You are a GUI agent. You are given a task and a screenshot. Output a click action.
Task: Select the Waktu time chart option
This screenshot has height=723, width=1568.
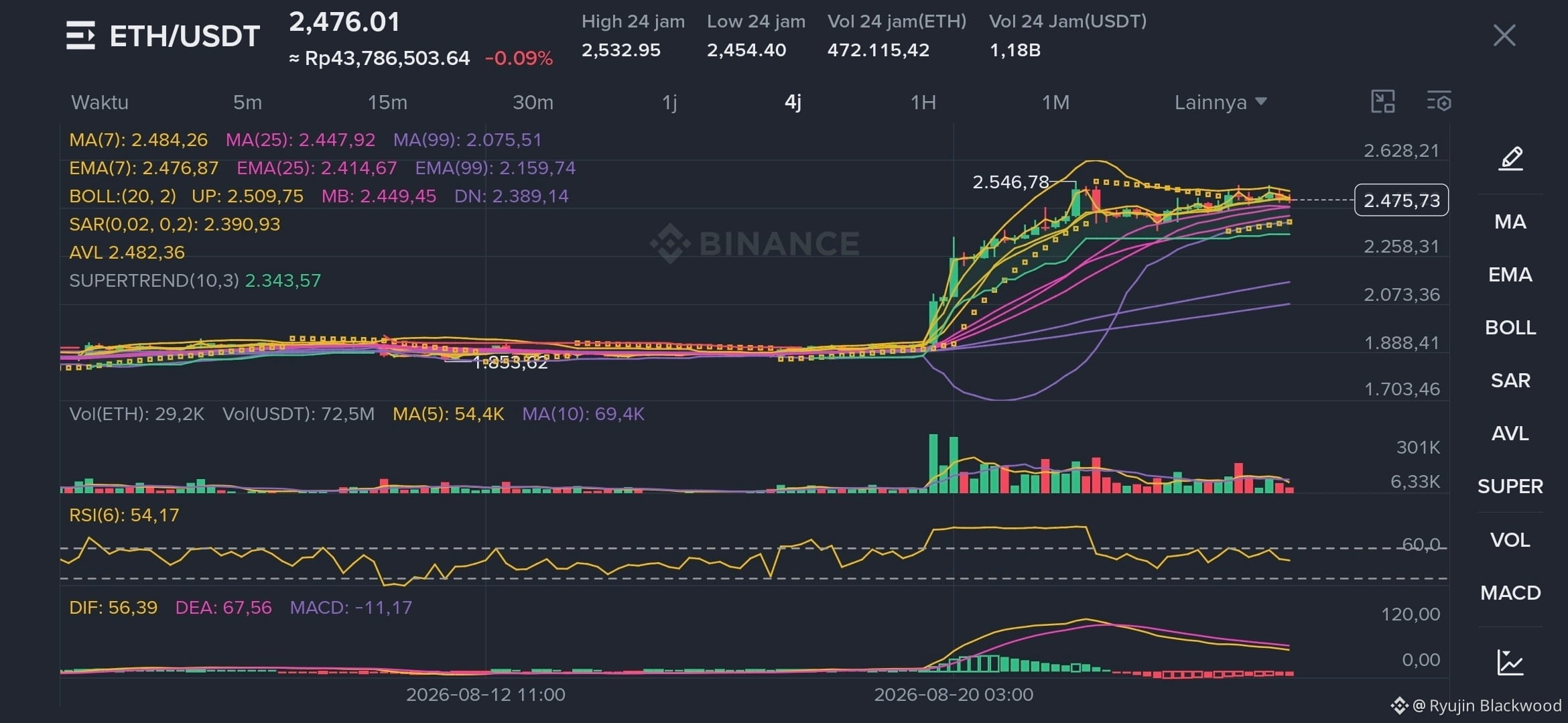100,103
